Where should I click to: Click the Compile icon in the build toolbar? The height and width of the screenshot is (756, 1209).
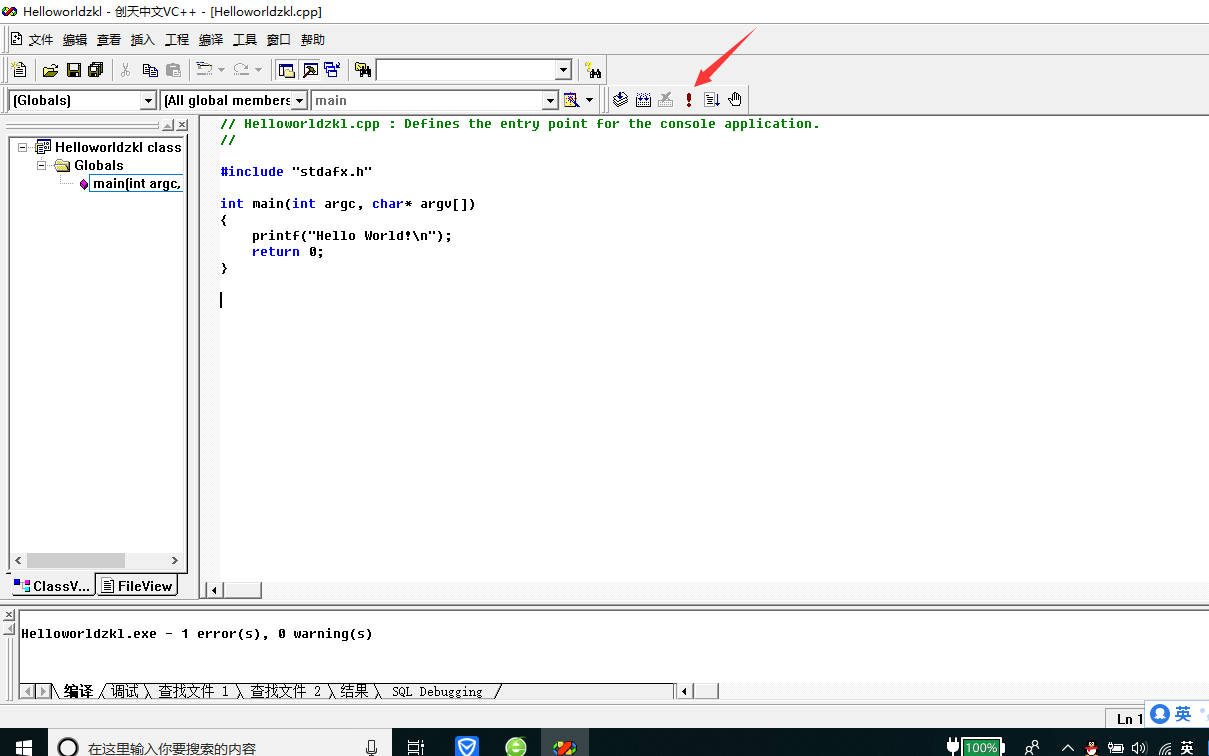pyautogui.click(x=620, y=100)
